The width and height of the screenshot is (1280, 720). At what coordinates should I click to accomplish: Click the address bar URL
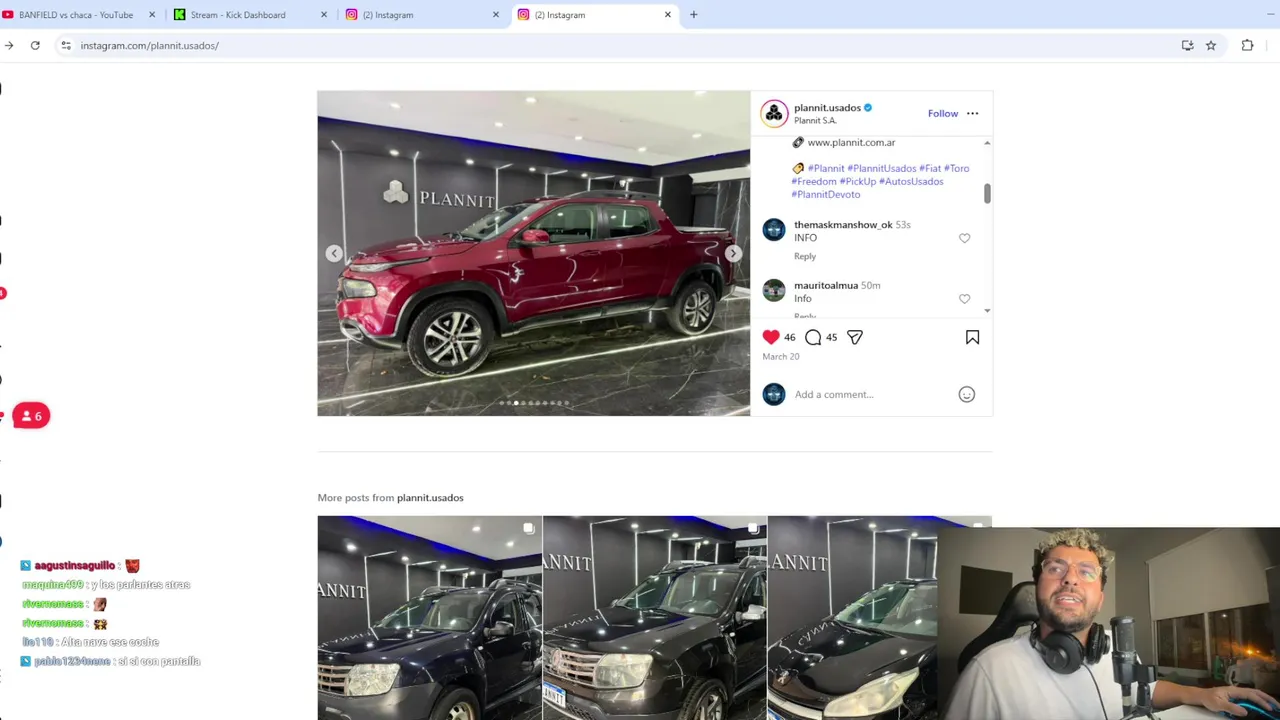150,45
